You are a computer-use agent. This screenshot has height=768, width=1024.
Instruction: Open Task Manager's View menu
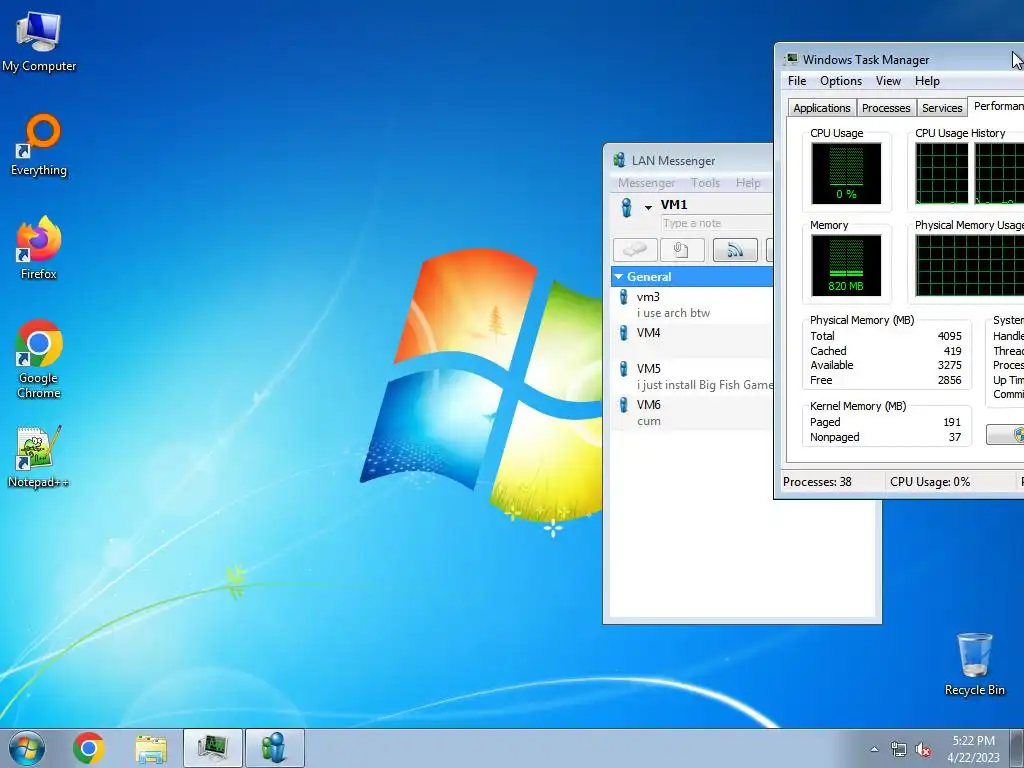888,81
